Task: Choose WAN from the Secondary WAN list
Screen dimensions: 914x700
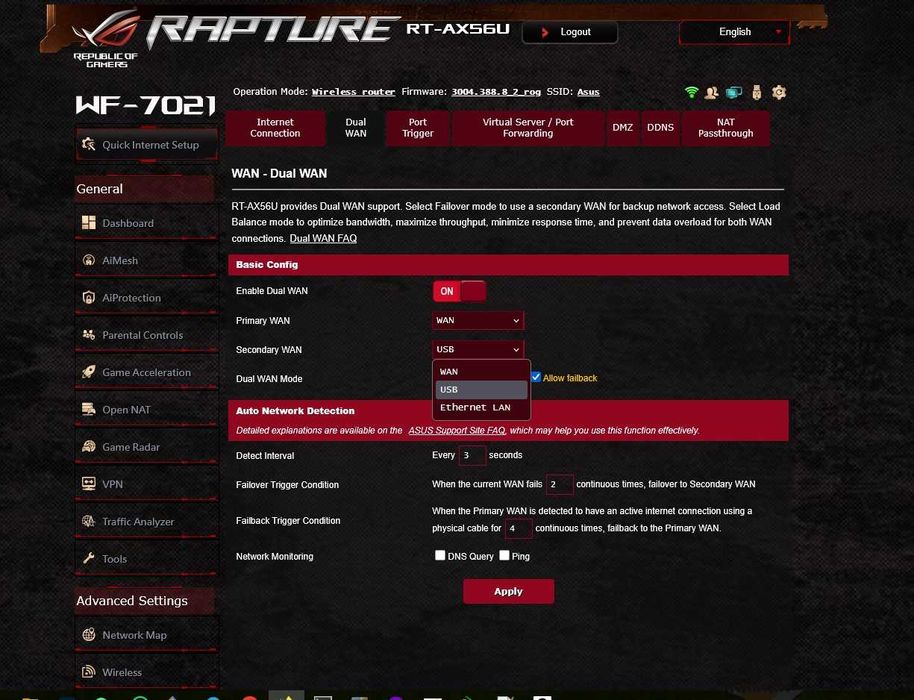Action: click(481, 371)
